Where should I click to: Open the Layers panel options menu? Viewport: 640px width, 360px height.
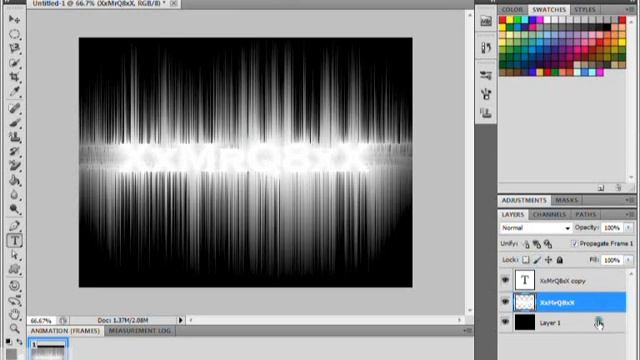[630, 214]
